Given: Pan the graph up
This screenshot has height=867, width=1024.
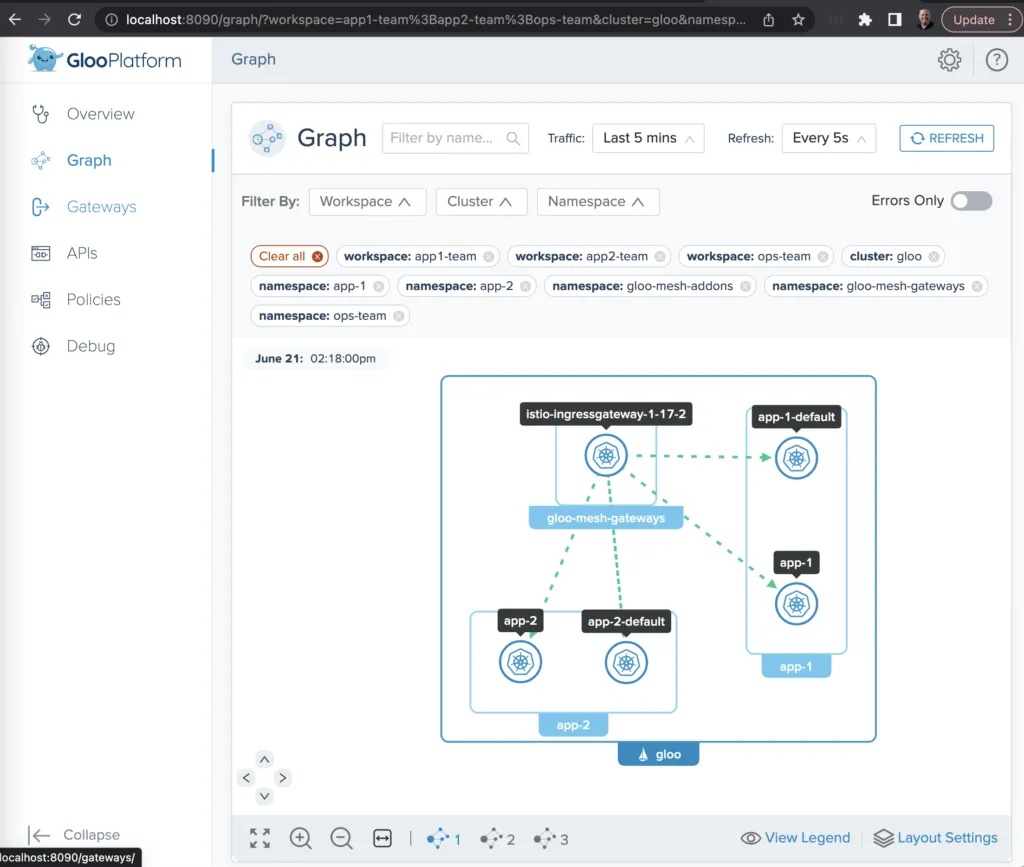Looking at the screenshot, I should tap(264, 759).
